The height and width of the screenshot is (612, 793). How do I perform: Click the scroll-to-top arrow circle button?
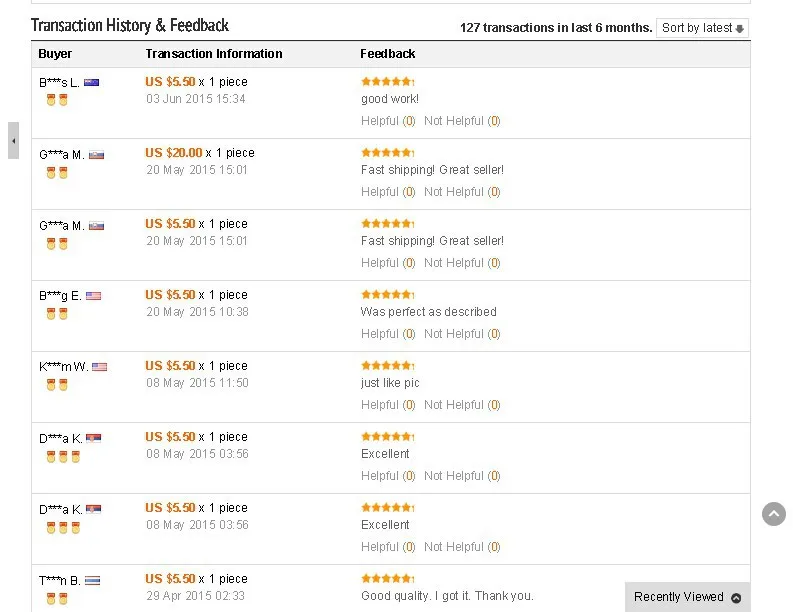tap(774, 514)
